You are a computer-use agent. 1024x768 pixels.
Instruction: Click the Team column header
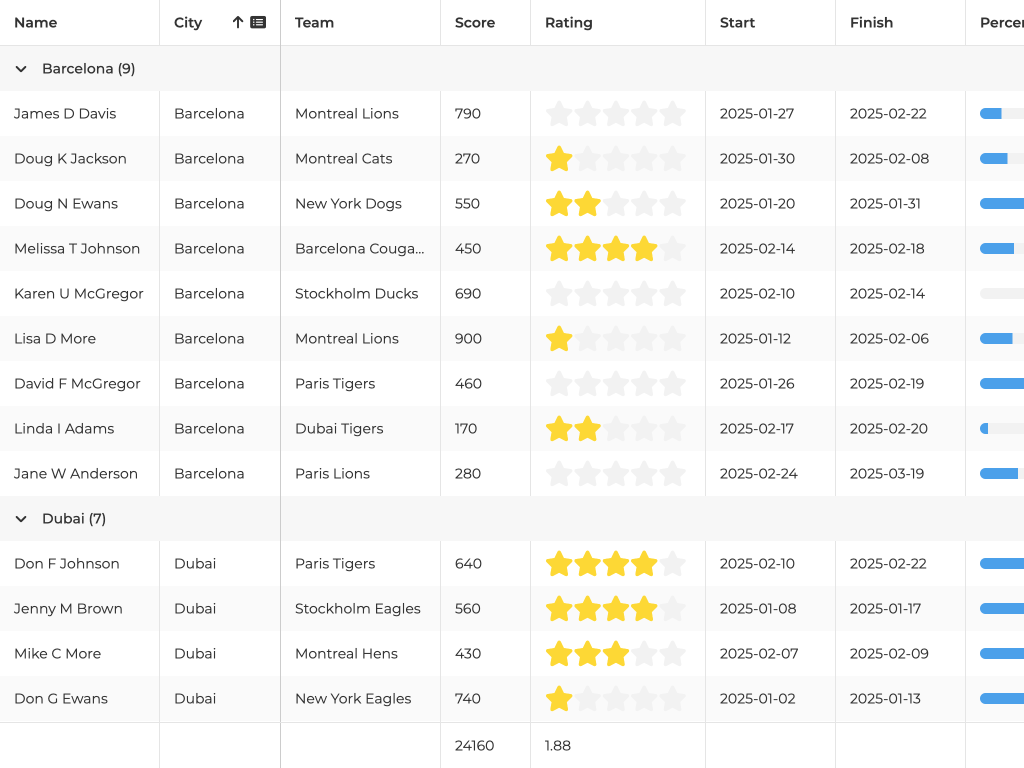point(314,22)
